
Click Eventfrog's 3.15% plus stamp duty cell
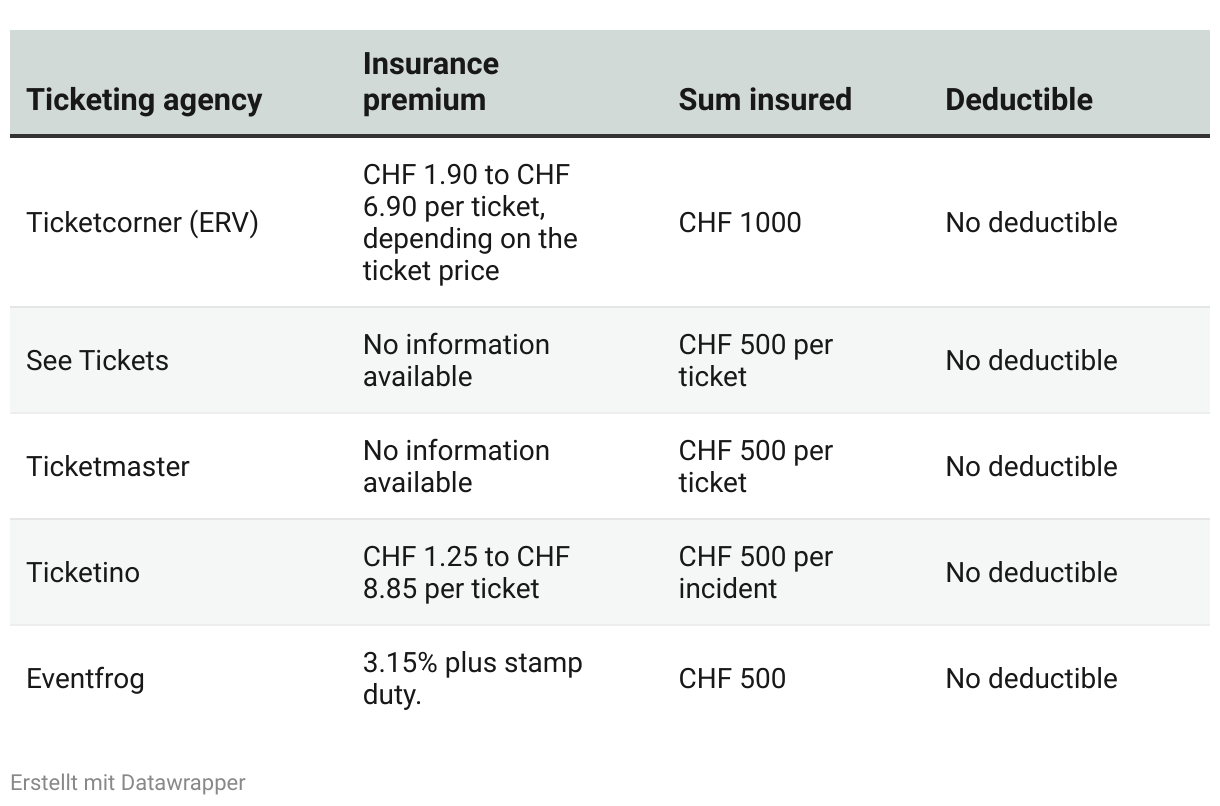coord(472,678)
